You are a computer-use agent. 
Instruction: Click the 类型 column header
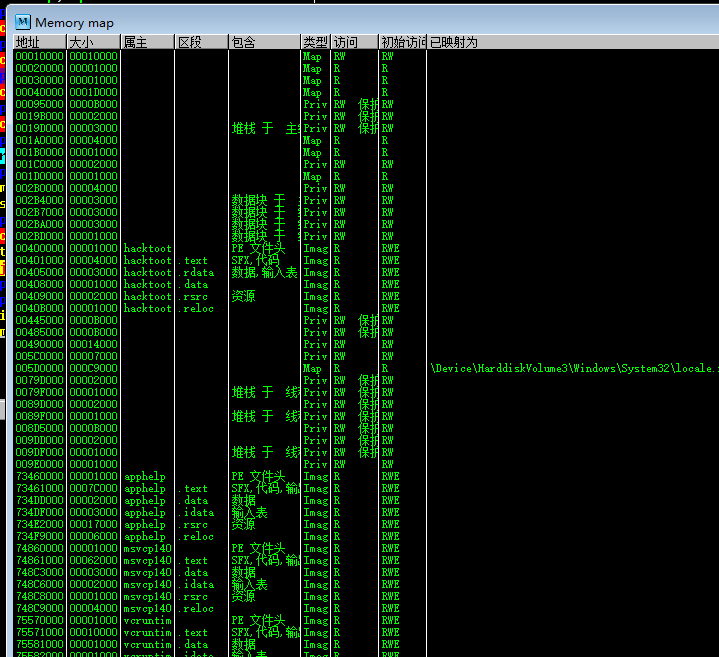point(315,42)
